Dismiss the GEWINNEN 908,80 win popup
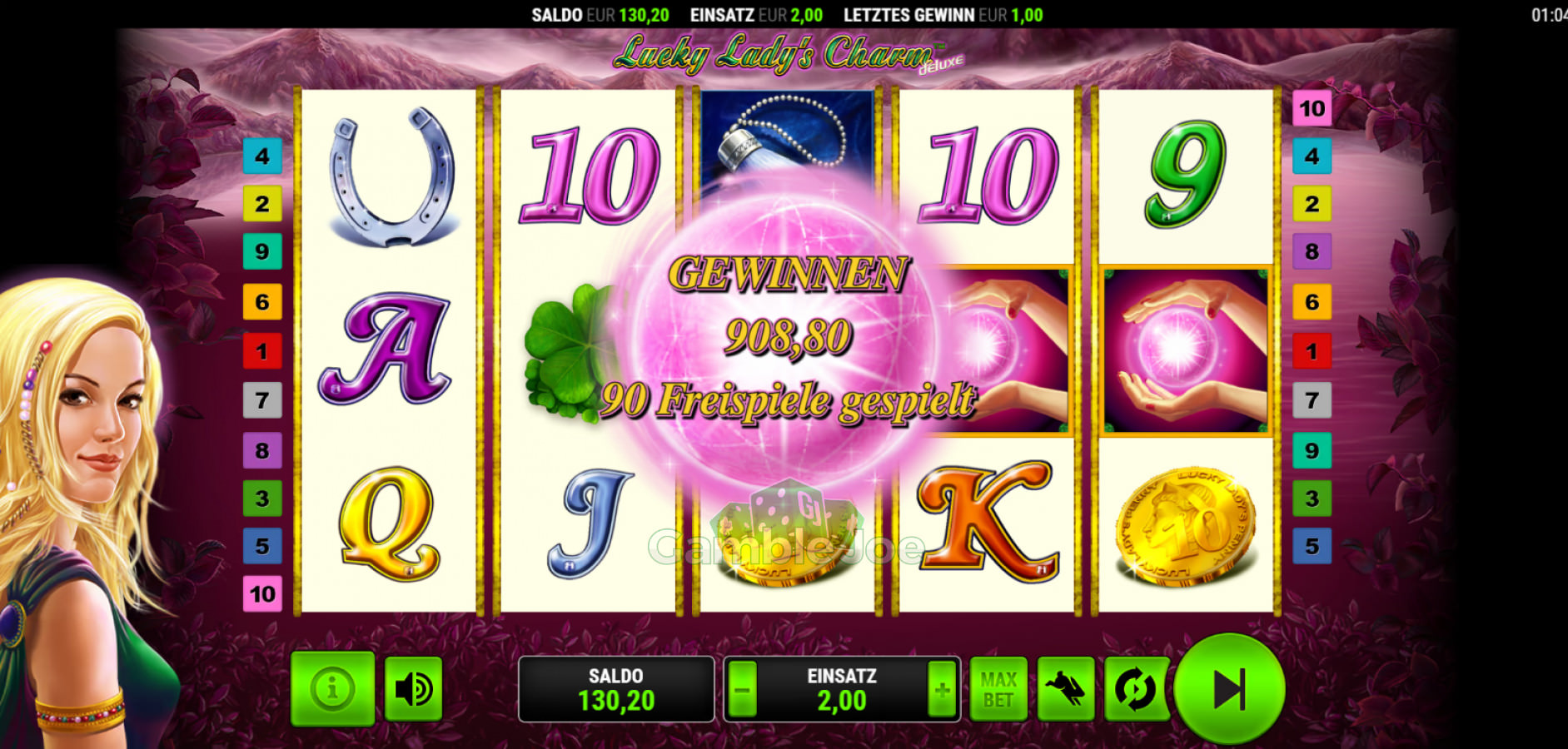This screenshot has width=1568, height=749. coord(787,337)
